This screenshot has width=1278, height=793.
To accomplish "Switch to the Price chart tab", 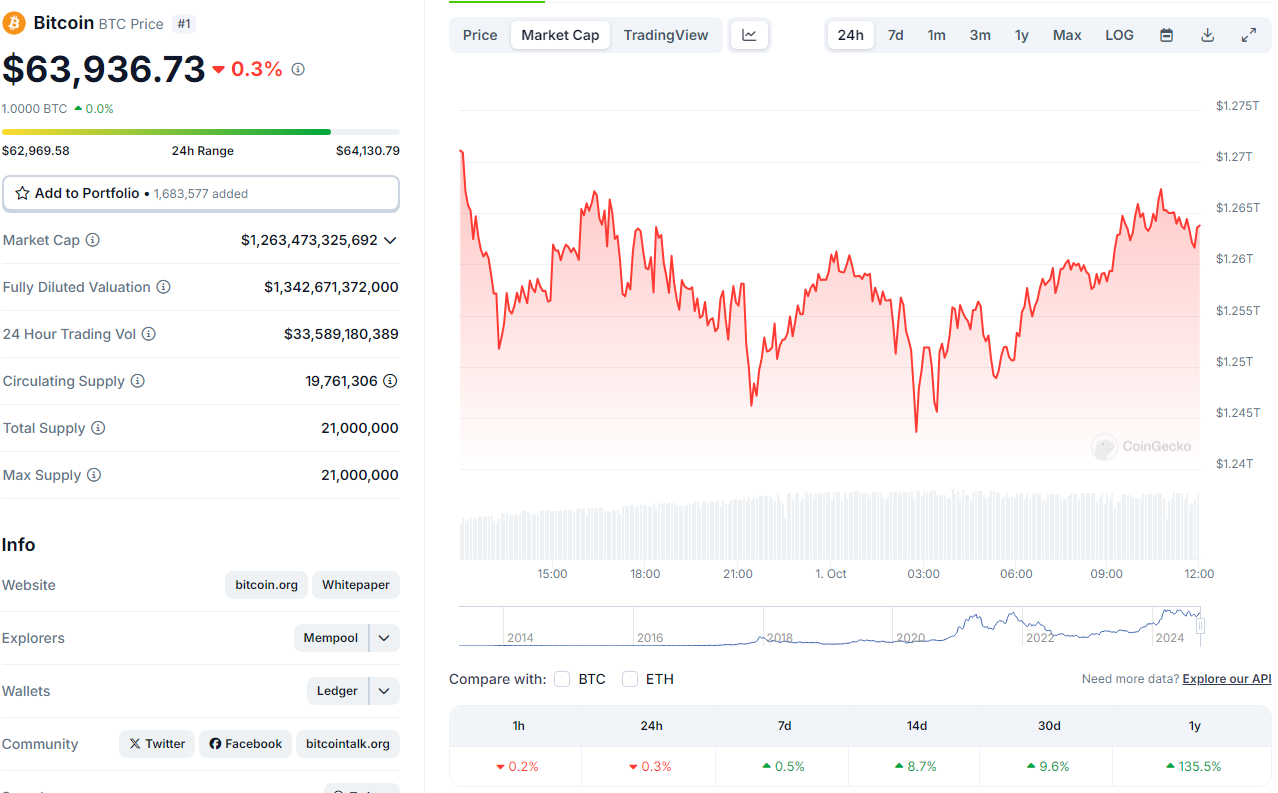I will point(480,35).
